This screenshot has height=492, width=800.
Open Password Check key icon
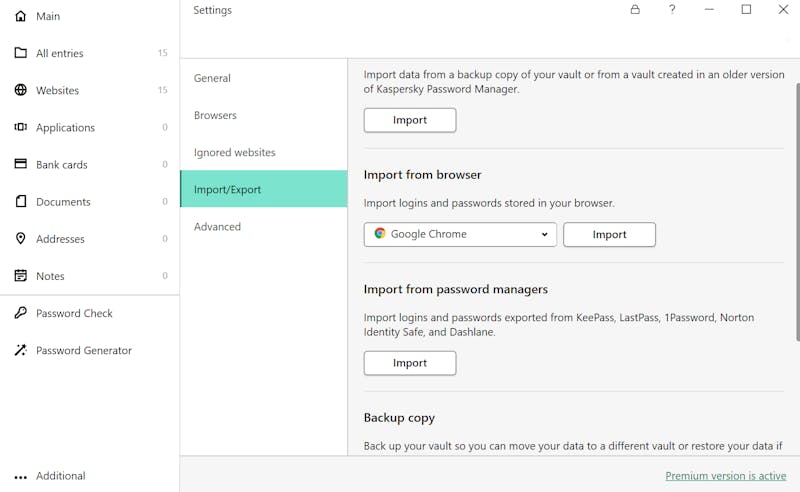(20, 313)
